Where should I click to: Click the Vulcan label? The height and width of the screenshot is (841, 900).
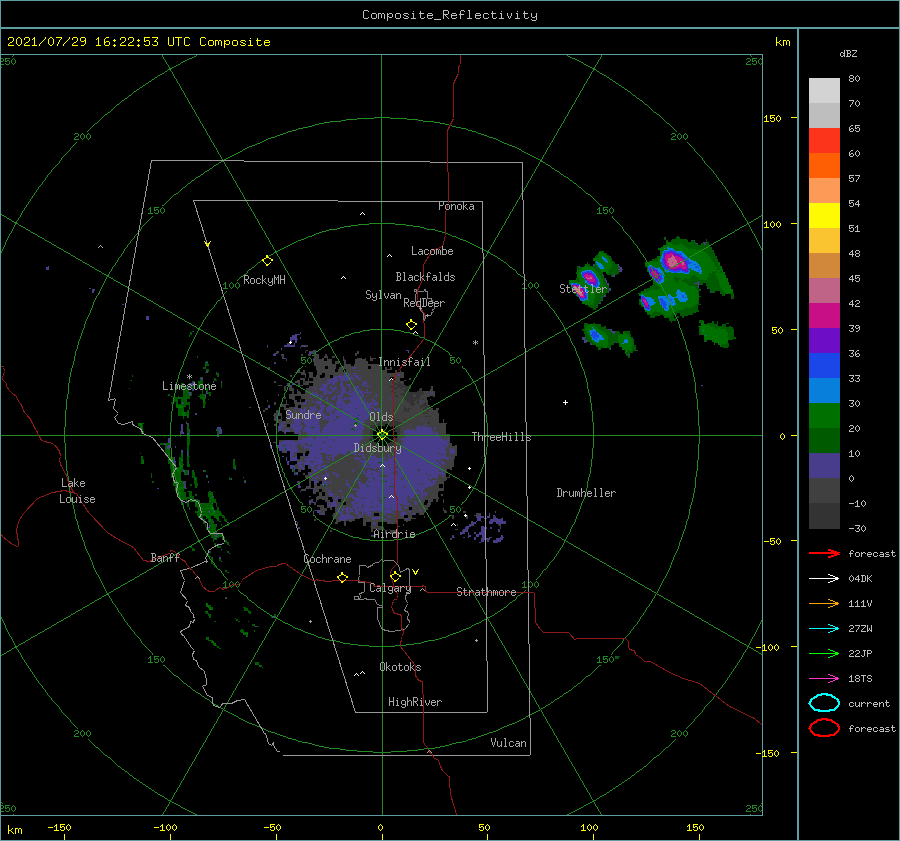pyautogui.click(x=509, y=743)
